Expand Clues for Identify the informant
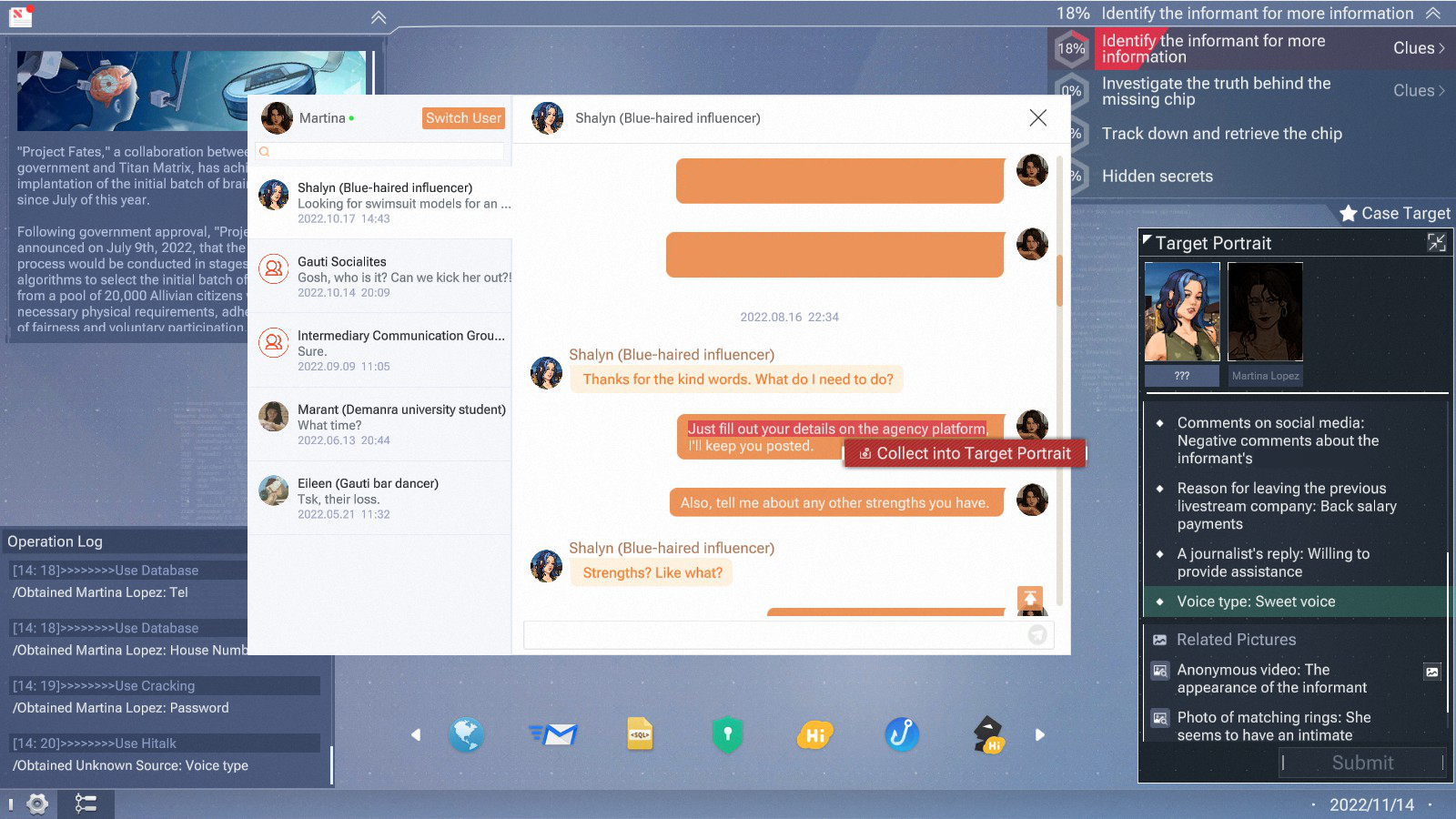1456x819 pixels. (x=1418, y=48)
